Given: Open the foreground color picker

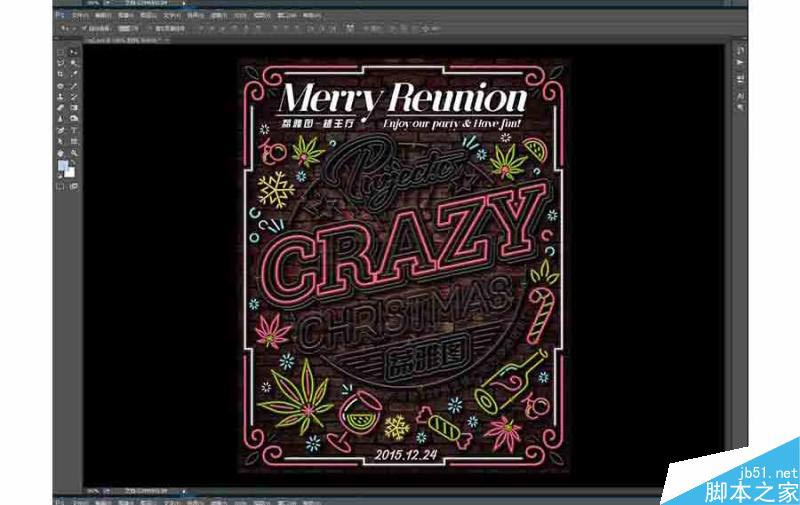Looking at the screenshot, I should [x=63, y=165].
